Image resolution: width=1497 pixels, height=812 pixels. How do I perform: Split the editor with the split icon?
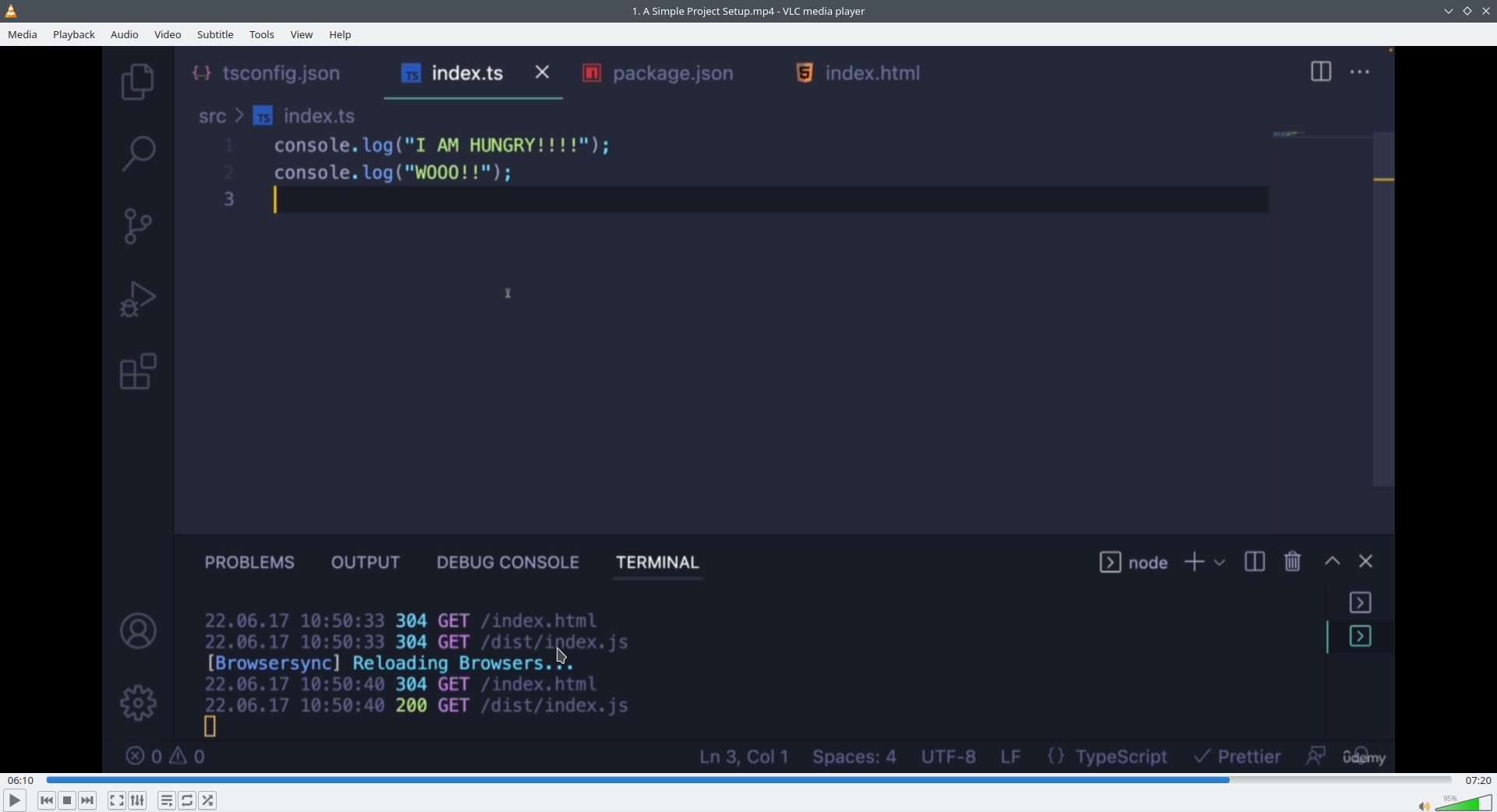[x=1321, y=72]
